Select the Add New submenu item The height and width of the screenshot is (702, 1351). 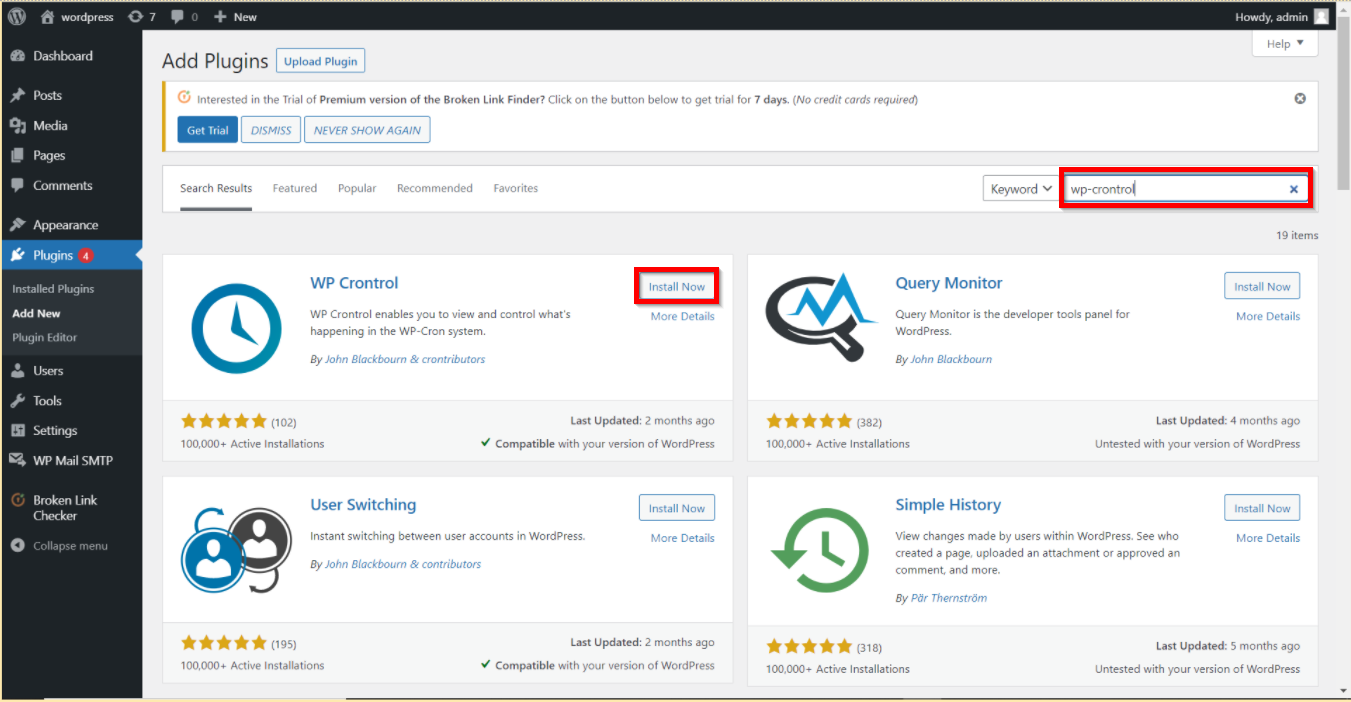36,313
